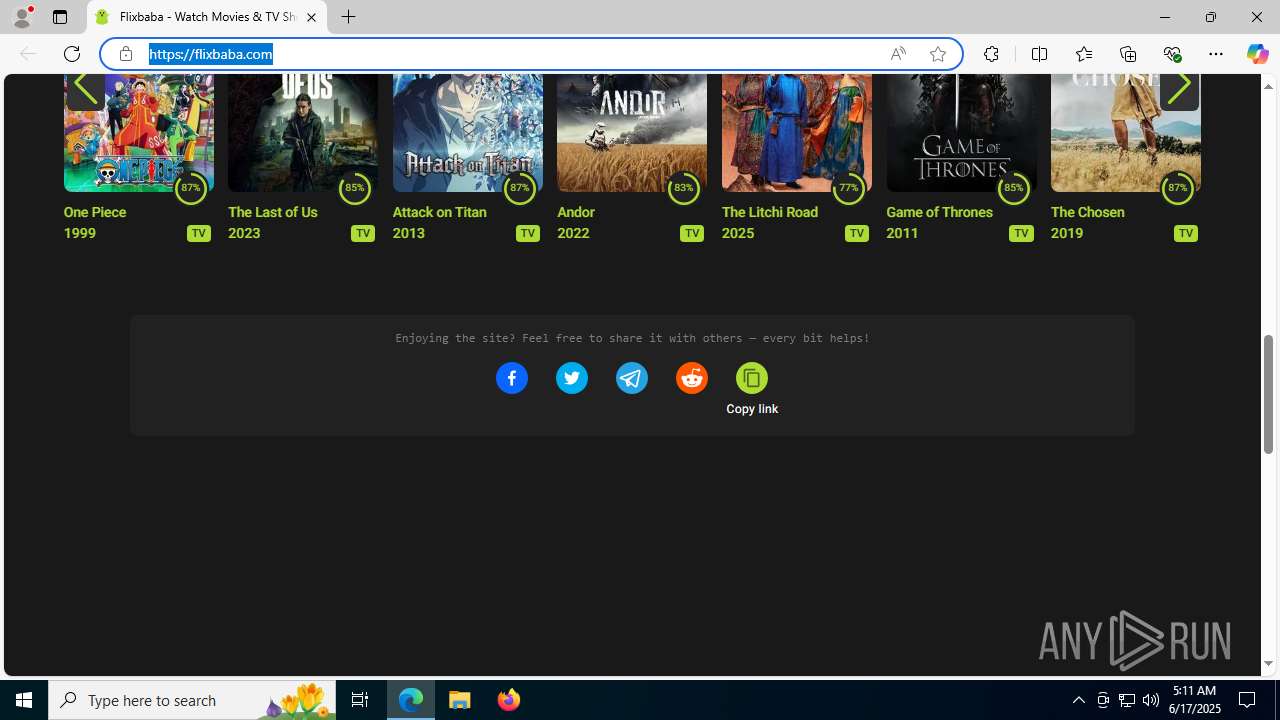The width and height of the screenshot is (1280, 720).
Task: Open Read aloud in address bar
Action: [x=898, y=54]
